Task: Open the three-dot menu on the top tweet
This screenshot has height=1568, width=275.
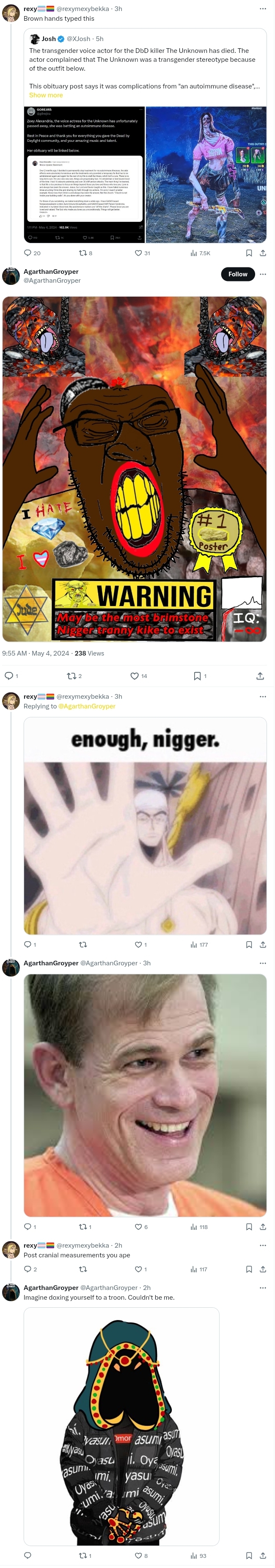Action: coord(263,8)
